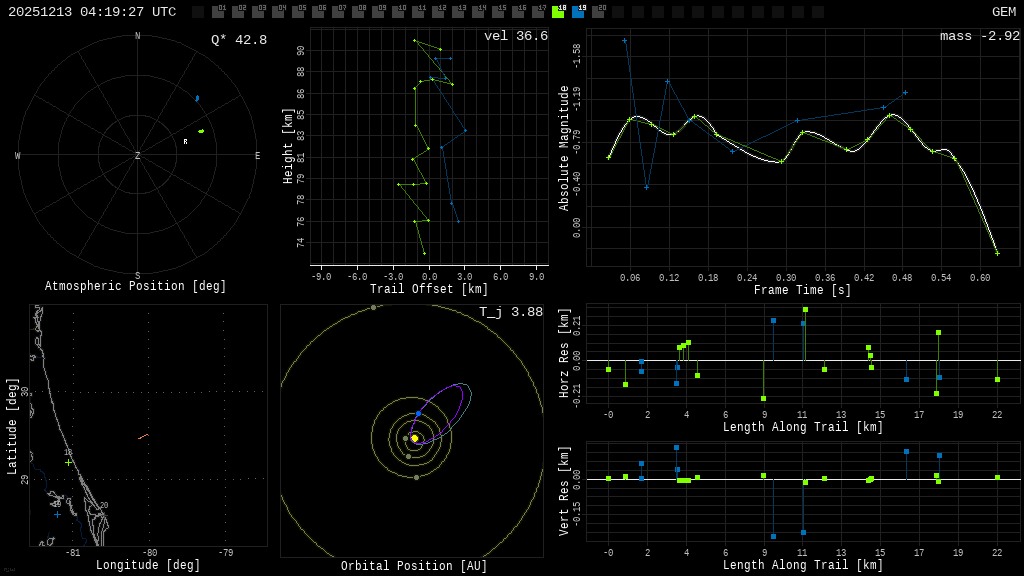Click the Latitude [deg] axis label
The width and height of the screenshot is (1024, 576).
(x=12, y=426)
